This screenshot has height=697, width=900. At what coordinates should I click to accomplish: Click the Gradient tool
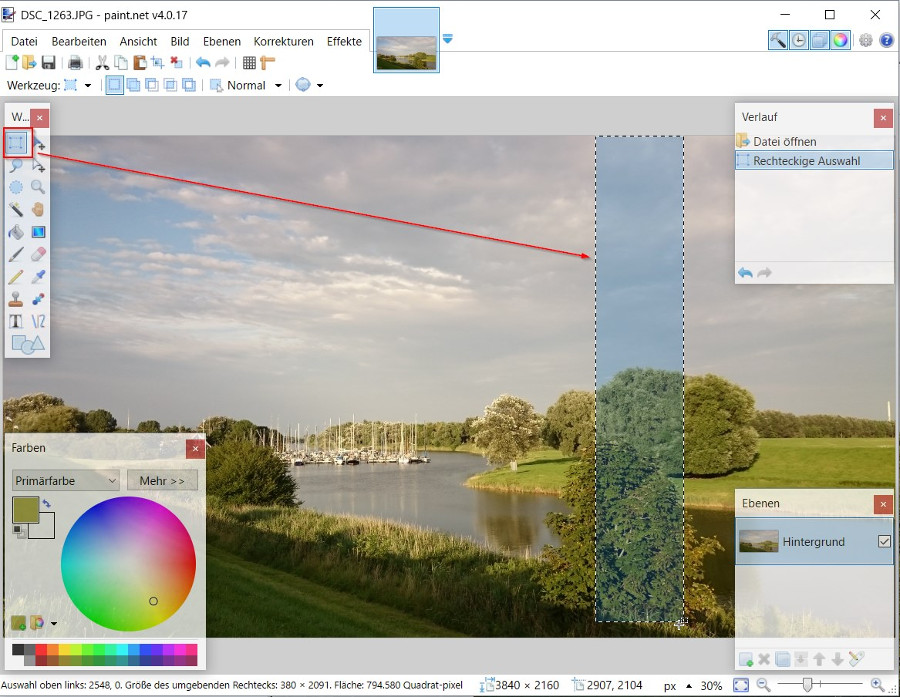click(x=39, y=232)
